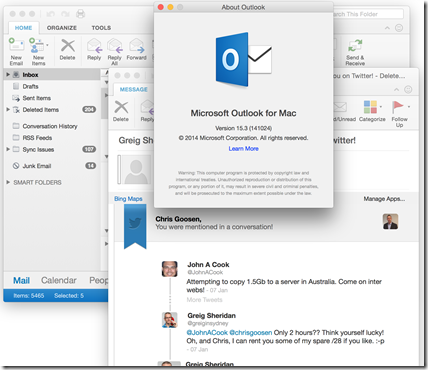428x370 pixels.
Task: Click Send & Receive icon
Action: (x=355, y=46)
